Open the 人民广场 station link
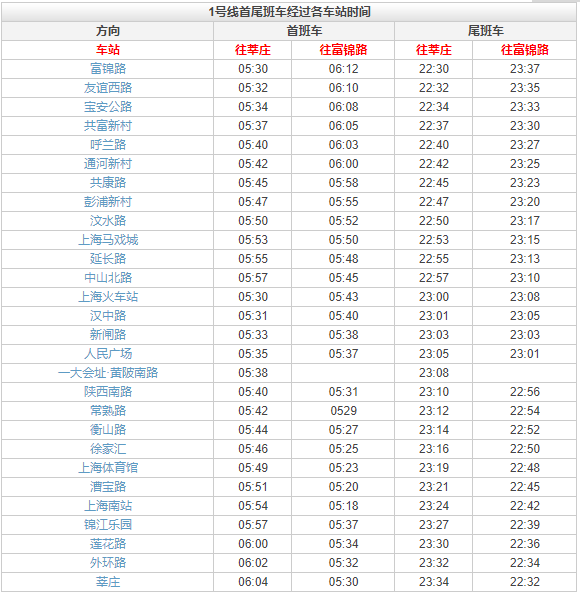The image size is (581, 599). pos(108,354)
